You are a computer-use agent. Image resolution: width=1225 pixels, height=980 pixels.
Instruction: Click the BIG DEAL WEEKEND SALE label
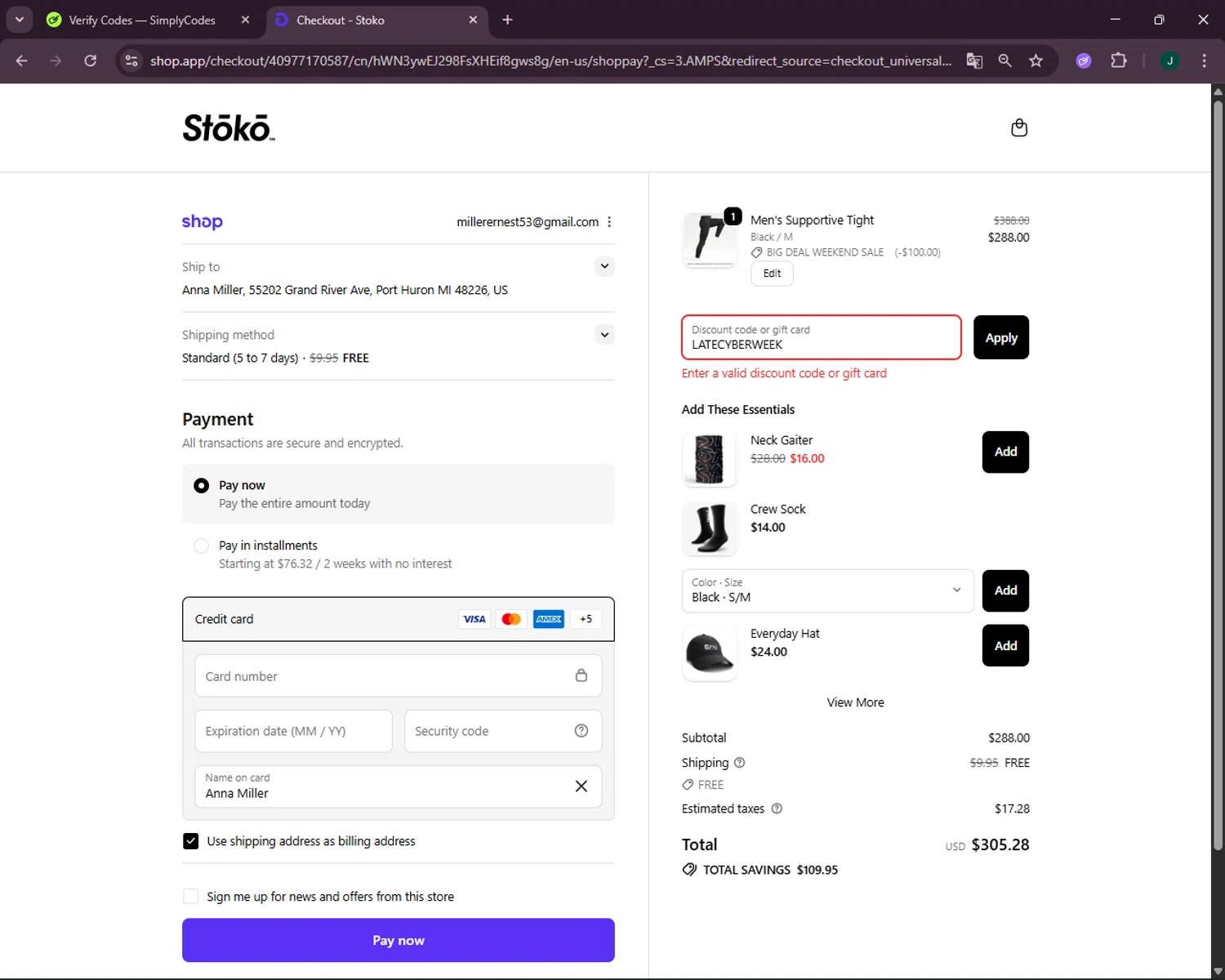[825, 252]
